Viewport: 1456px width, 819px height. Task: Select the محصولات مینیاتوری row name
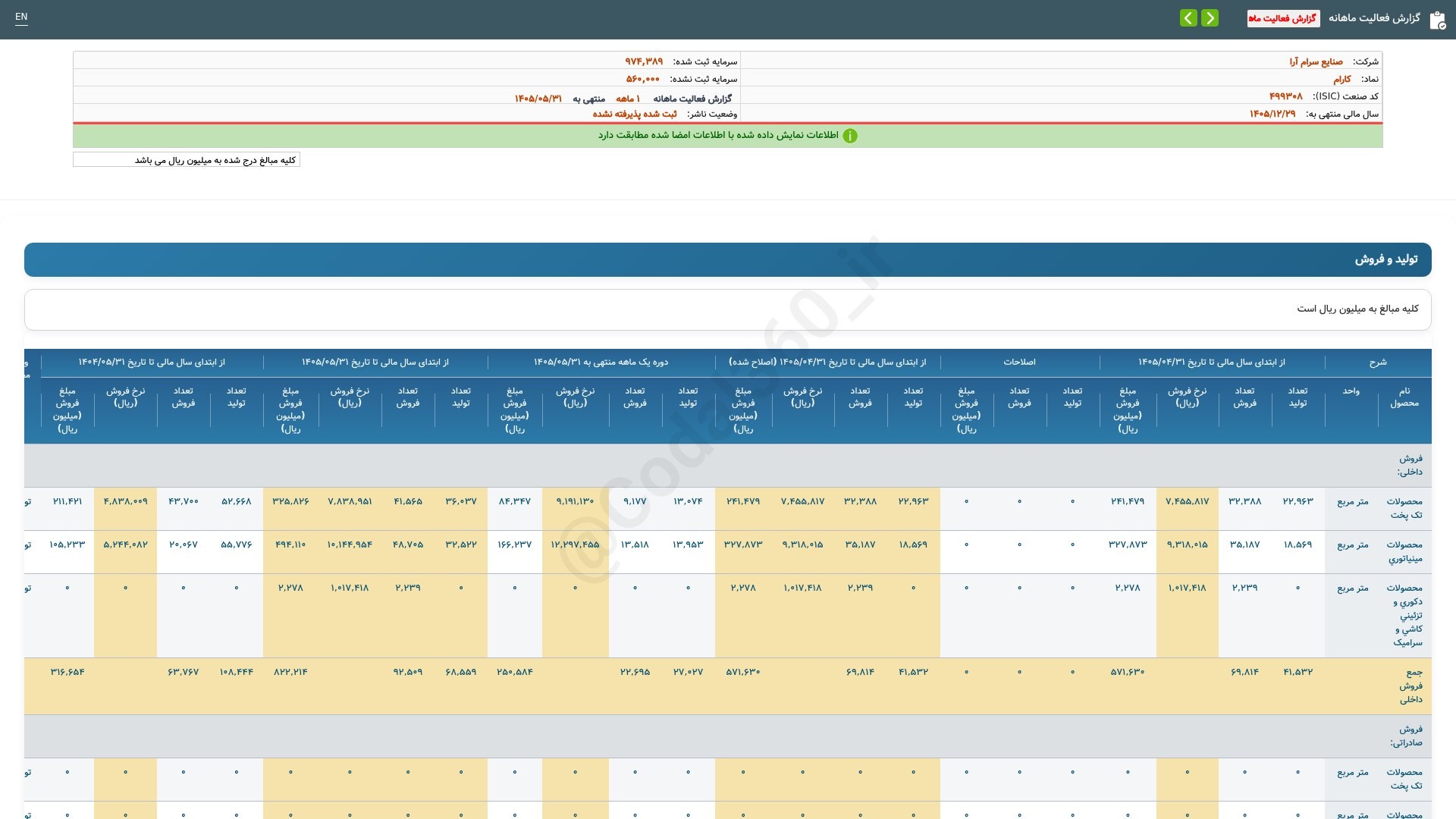tap(1404, 551)
